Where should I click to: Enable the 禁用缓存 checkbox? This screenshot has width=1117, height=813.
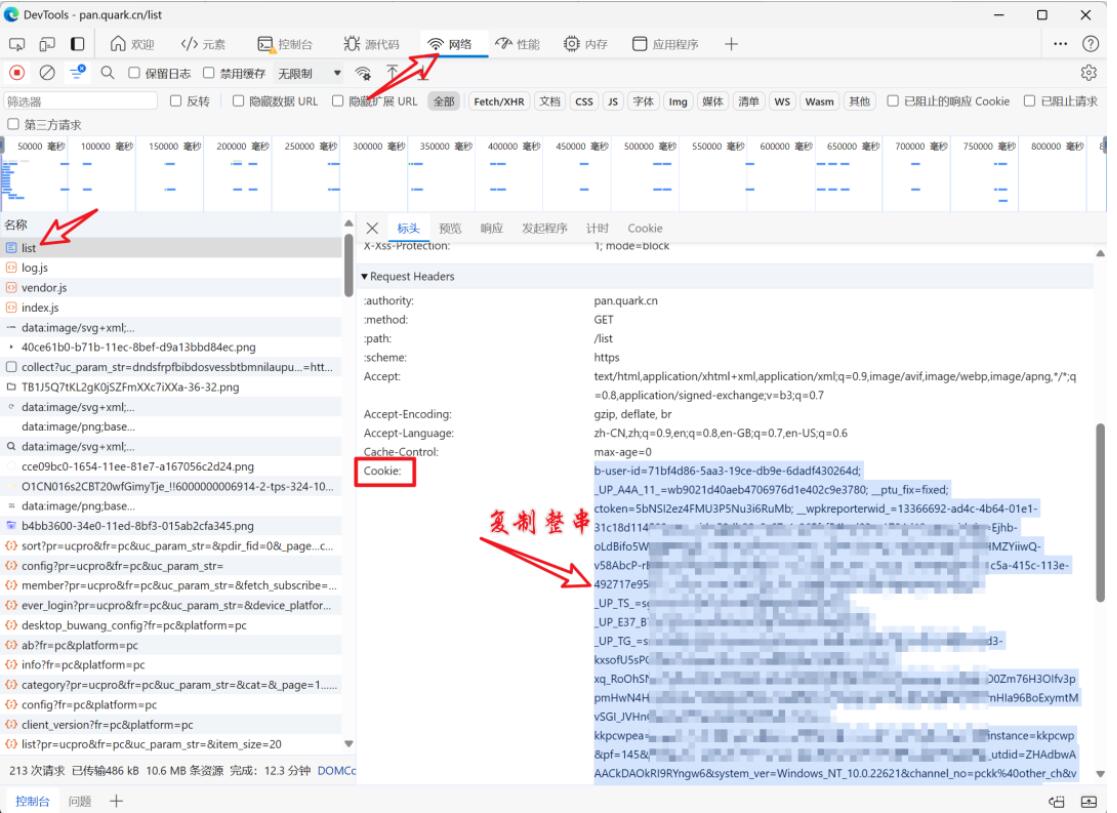[x=209, y=73]
